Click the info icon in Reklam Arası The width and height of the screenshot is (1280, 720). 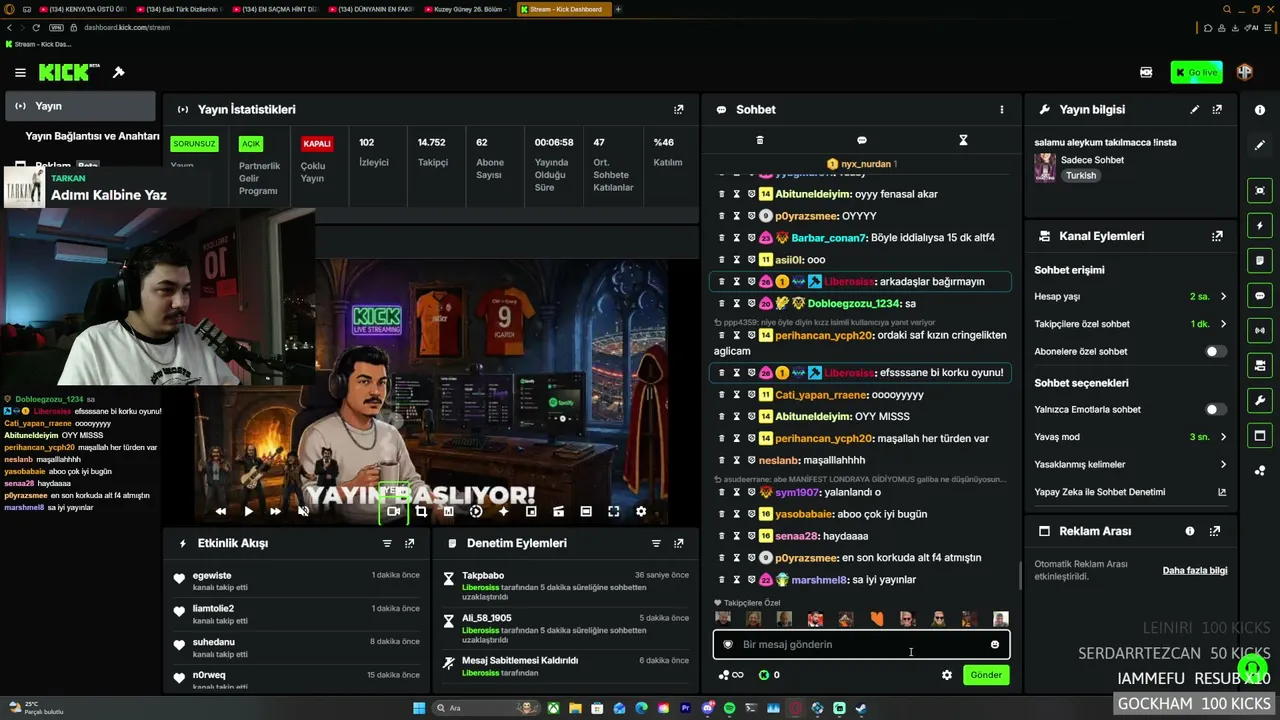(1190, 531)
